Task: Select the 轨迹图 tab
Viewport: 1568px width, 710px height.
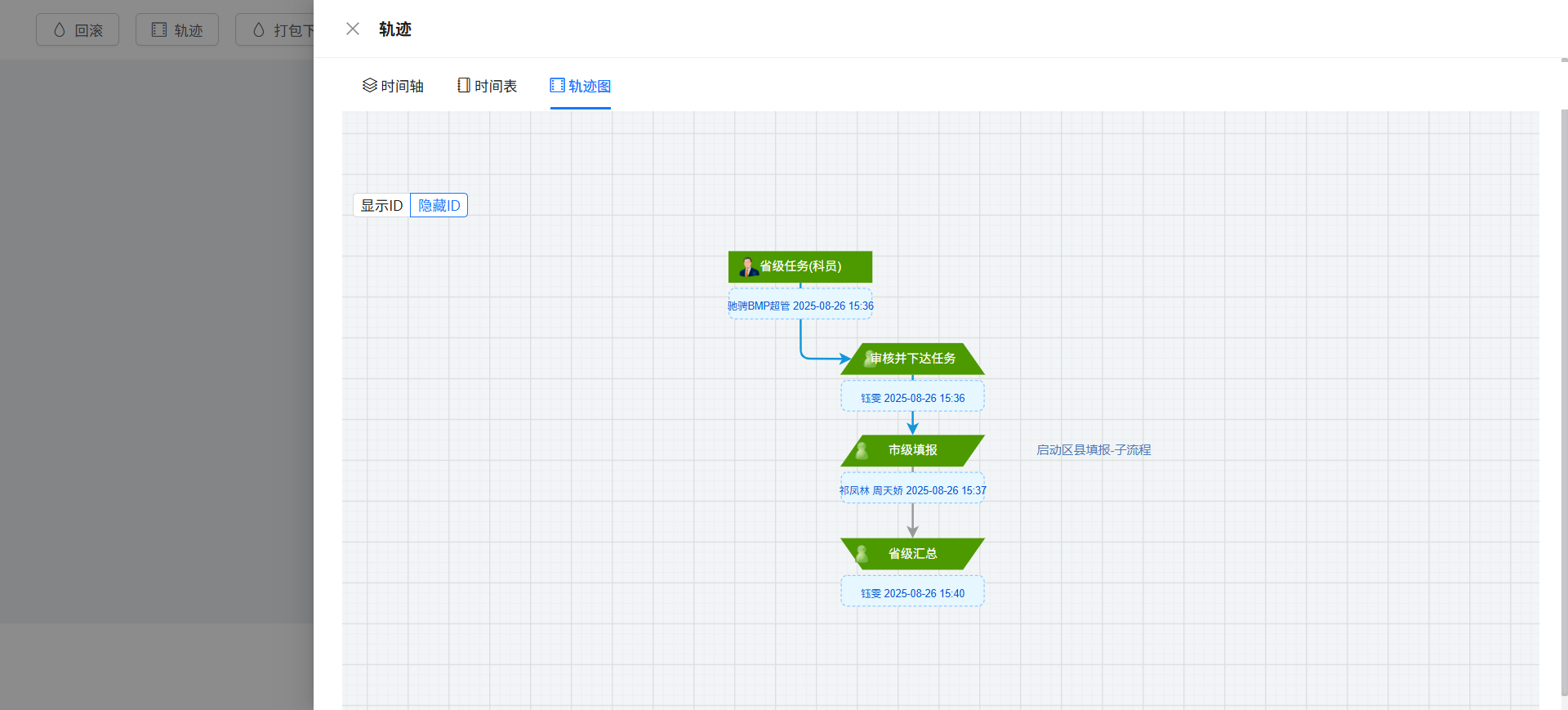Action: [581, 86]
